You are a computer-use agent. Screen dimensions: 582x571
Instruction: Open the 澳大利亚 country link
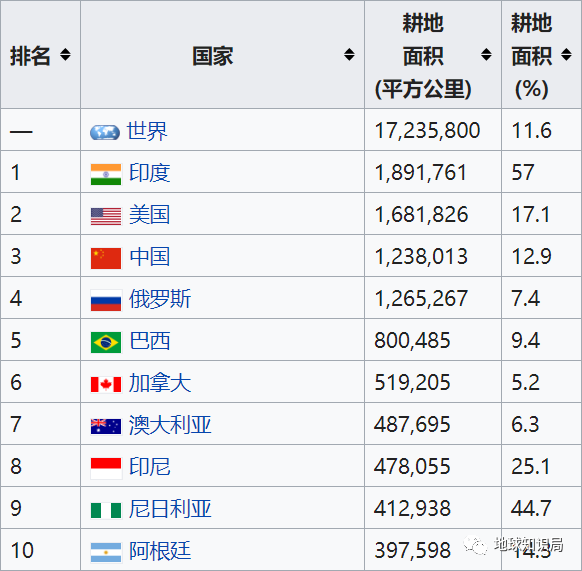(170, 425)
